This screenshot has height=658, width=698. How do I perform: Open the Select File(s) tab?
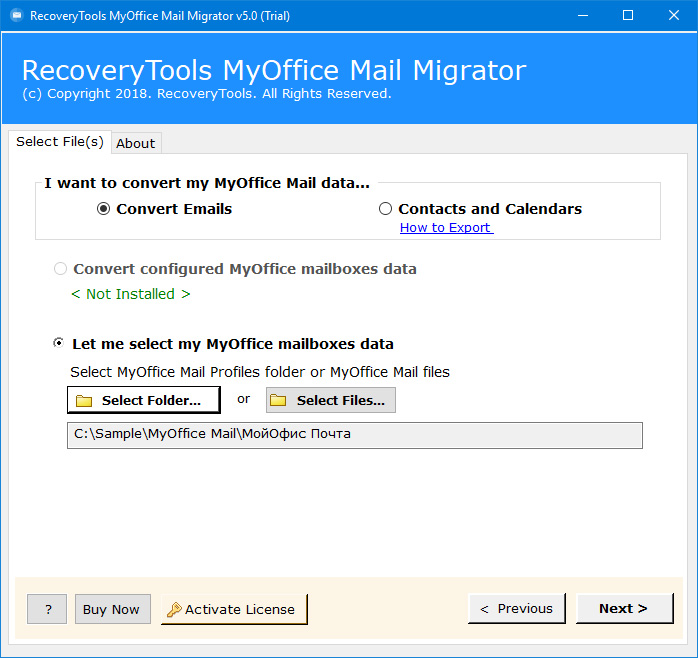[60, 142]
